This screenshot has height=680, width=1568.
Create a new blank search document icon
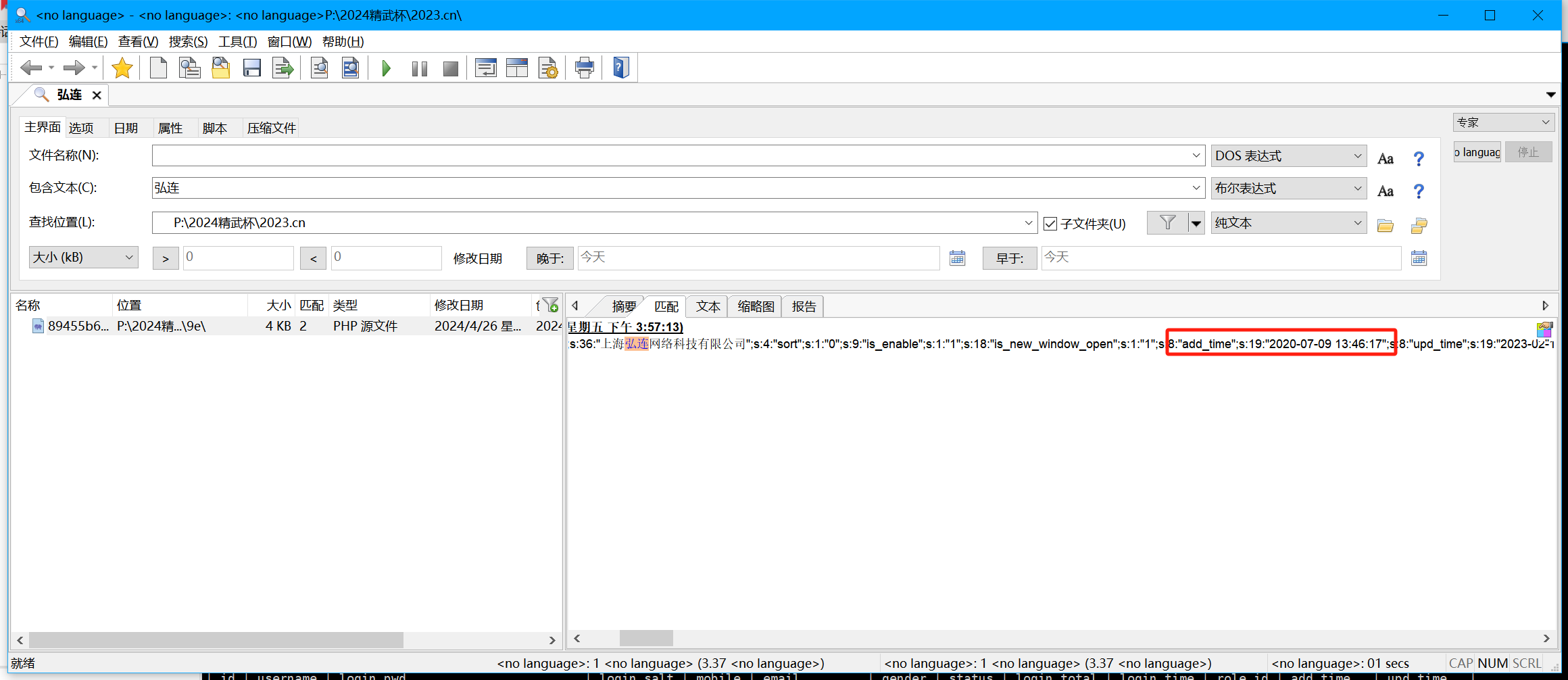click(158, 68)
